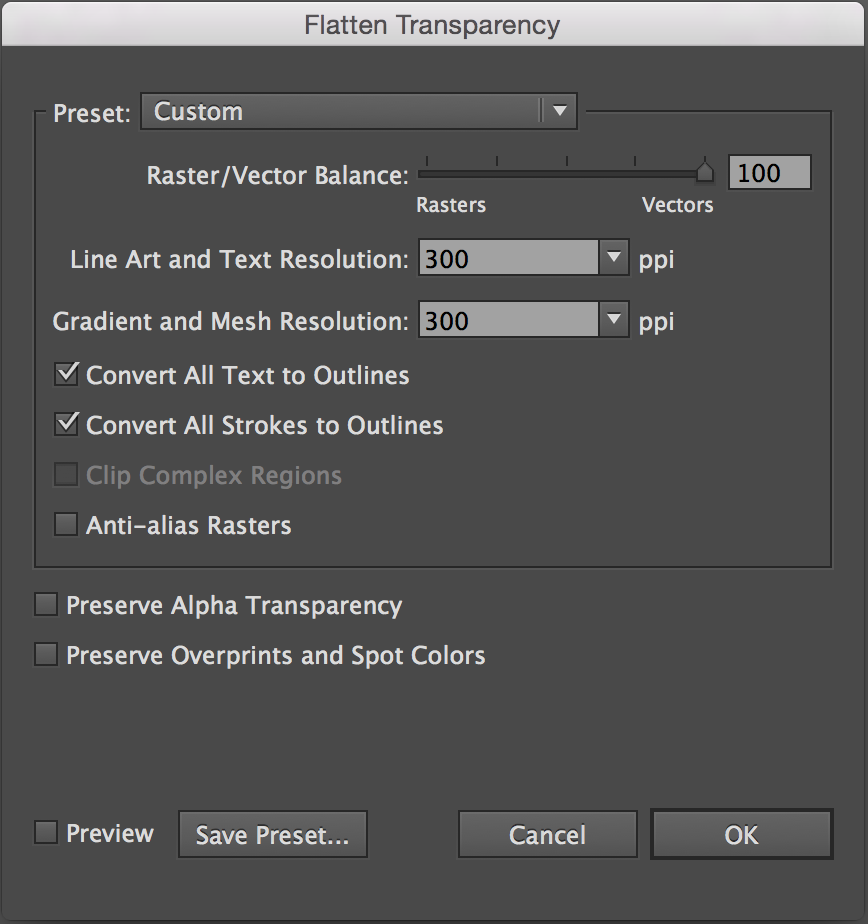Screen dimensions: 868x924
Task: Enable Preserve Alpha Transparency
Action: tap(44, 604)
